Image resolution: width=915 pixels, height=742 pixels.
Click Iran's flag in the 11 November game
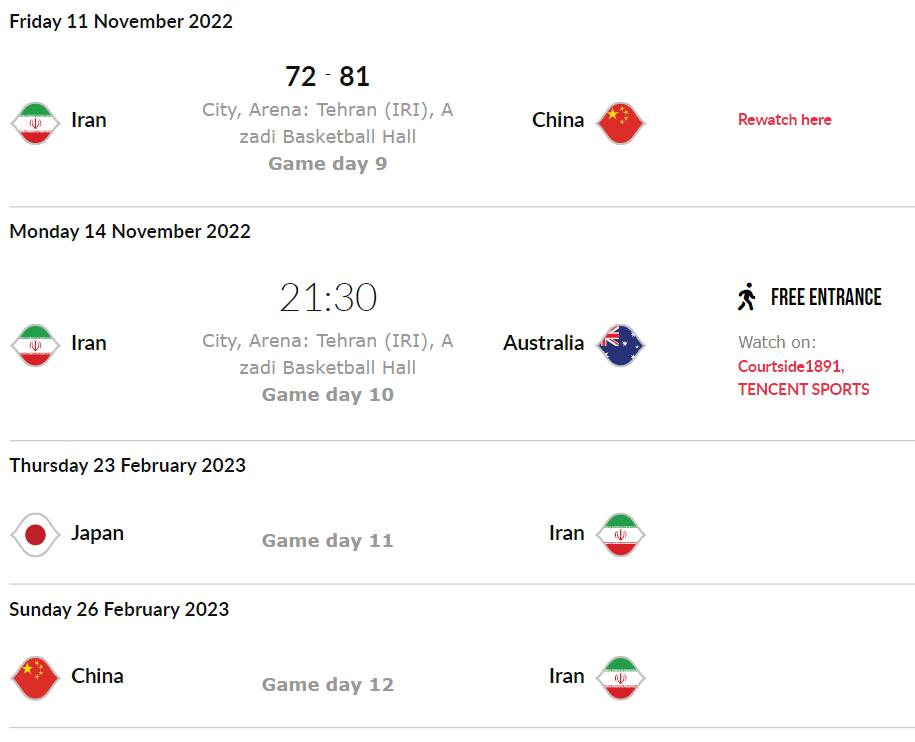(x=35, y=121)
